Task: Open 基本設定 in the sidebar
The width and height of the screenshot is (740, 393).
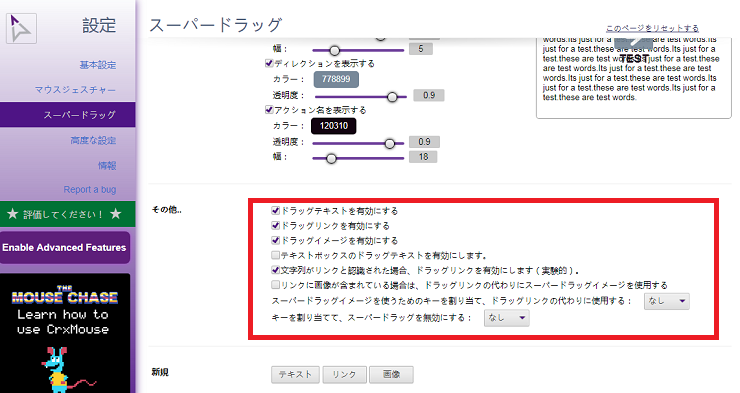Action: (98, 65)
